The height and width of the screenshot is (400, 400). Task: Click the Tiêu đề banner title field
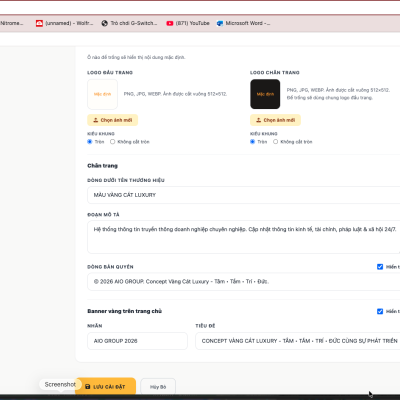click(x=298, y=341)
